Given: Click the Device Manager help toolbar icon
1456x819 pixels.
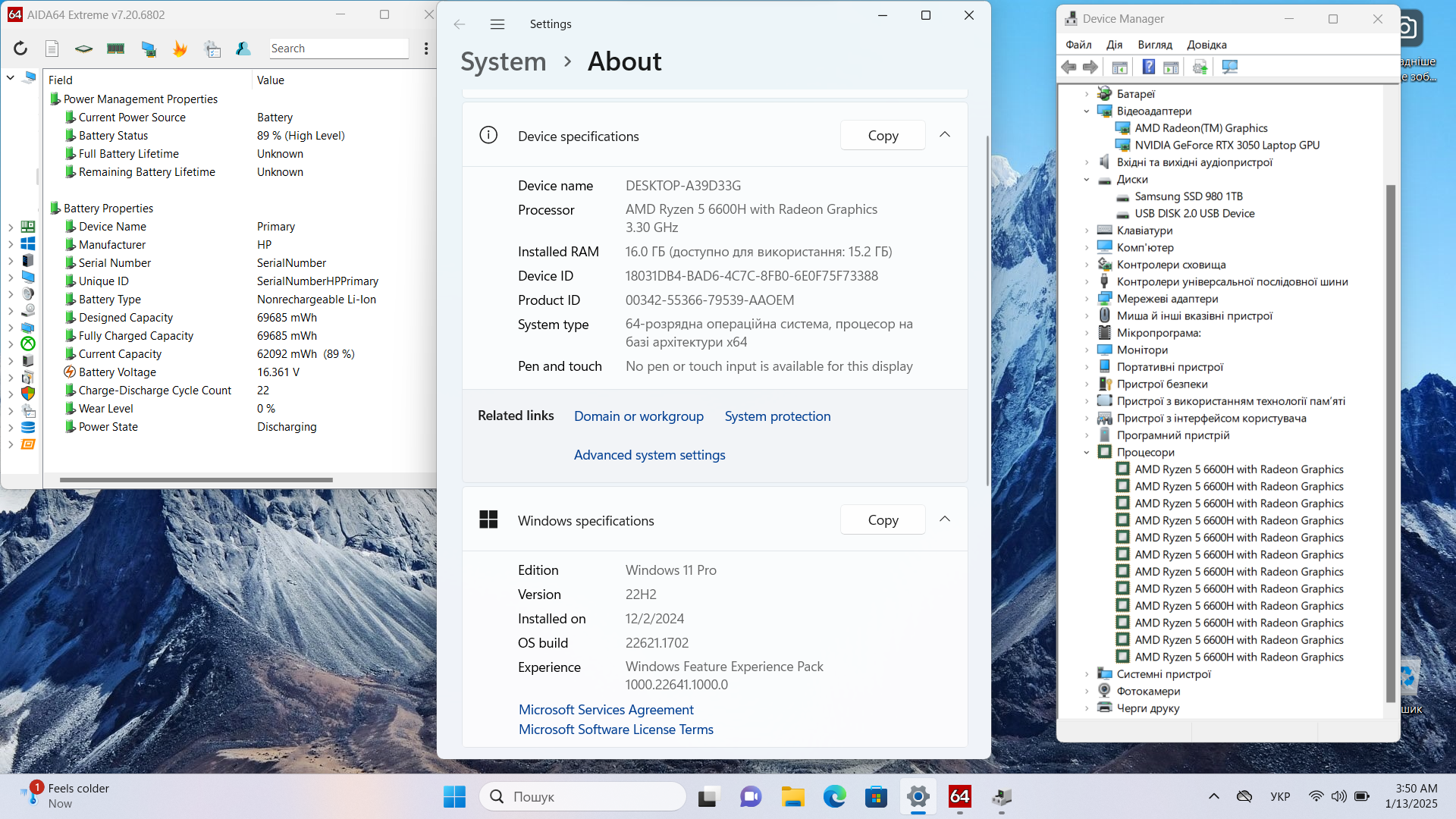Looking at the screenshot, I should click(1149, 67).
